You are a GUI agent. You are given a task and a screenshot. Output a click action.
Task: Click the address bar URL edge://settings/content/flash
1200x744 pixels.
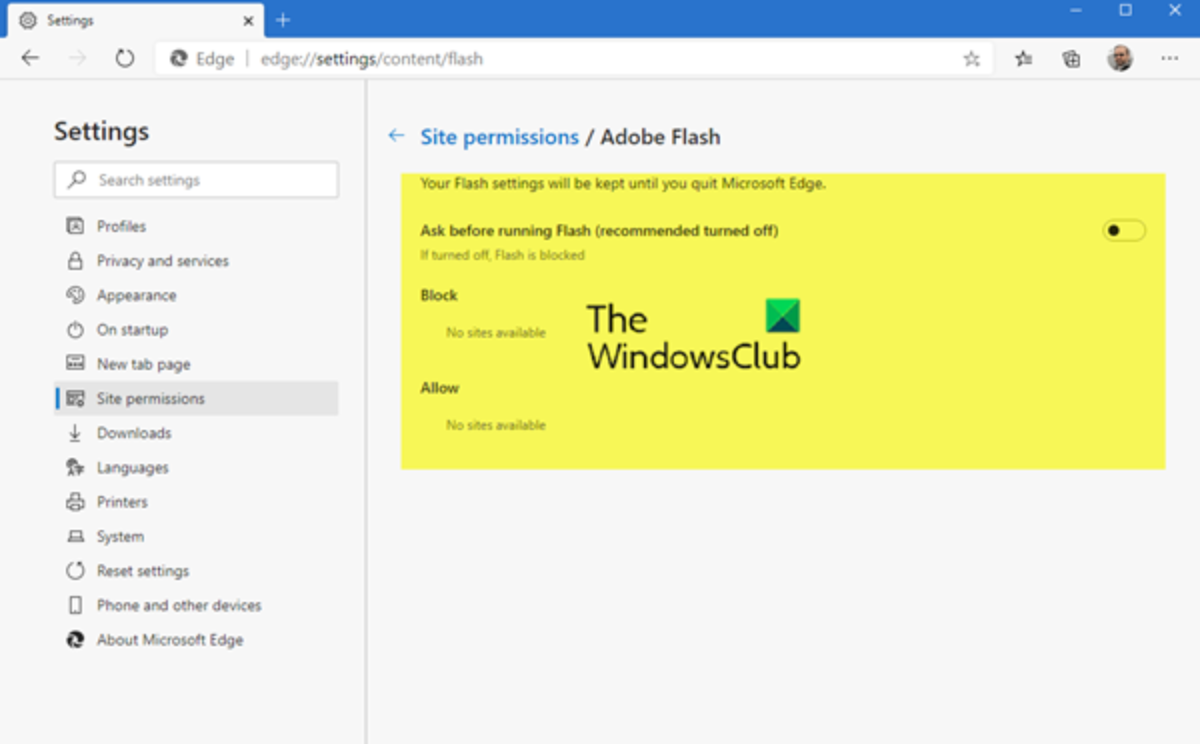[x=372, y=59]
